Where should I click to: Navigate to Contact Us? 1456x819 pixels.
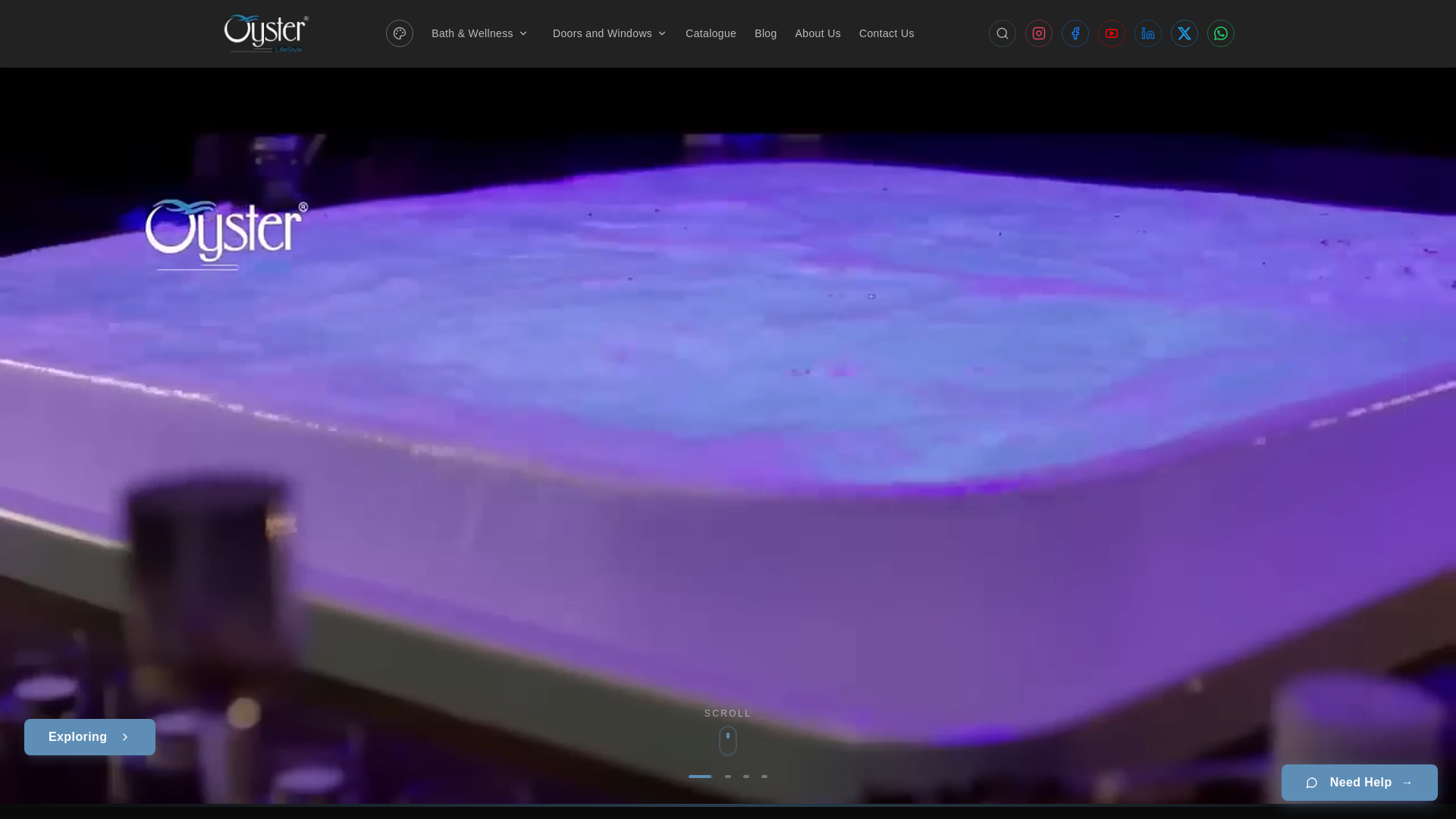886,33
